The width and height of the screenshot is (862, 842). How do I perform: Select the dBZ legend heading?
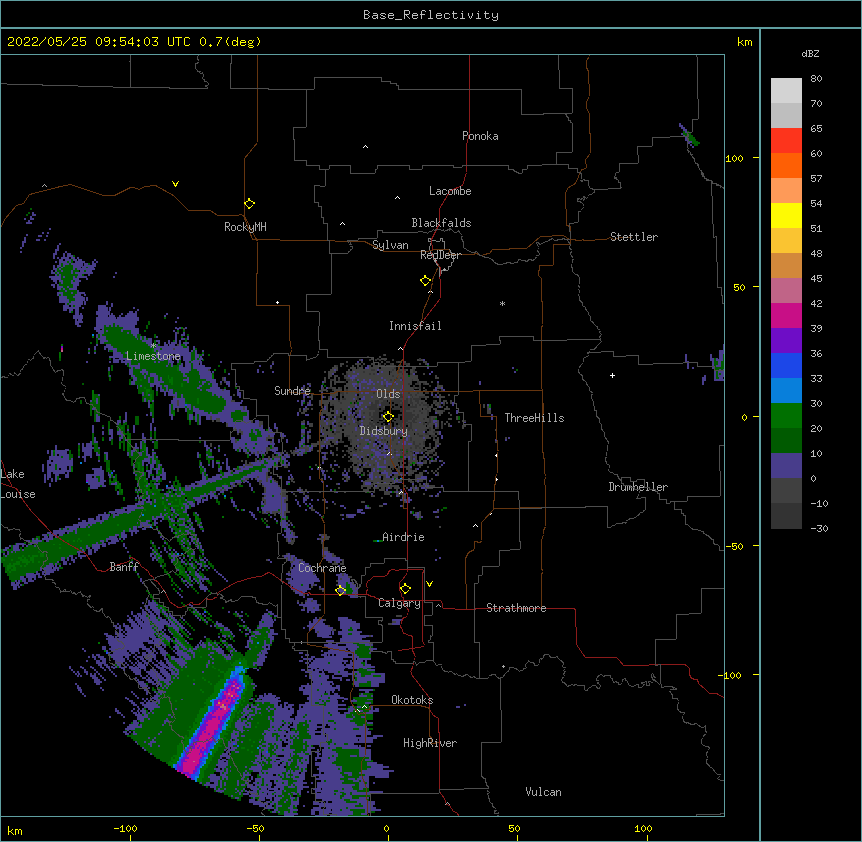coord(810,54)
